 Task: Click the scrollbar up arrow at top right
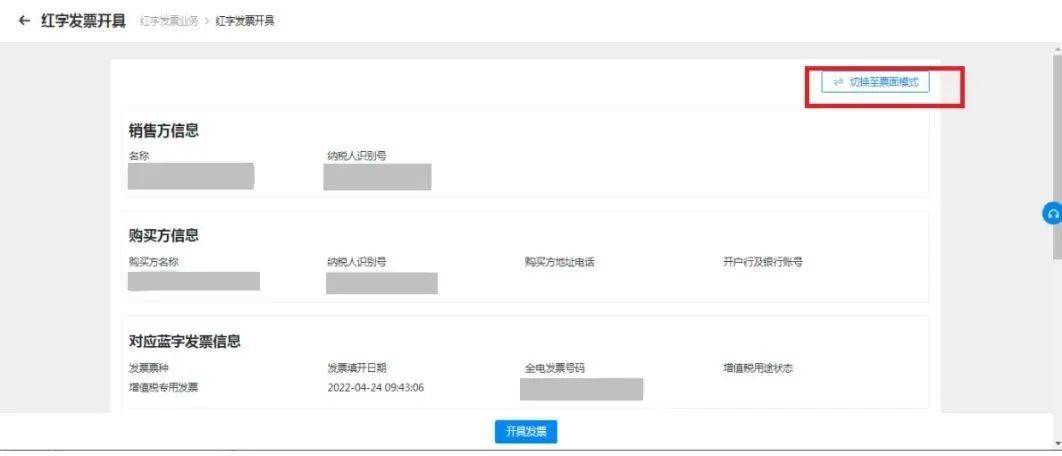tap(1057, 49)
